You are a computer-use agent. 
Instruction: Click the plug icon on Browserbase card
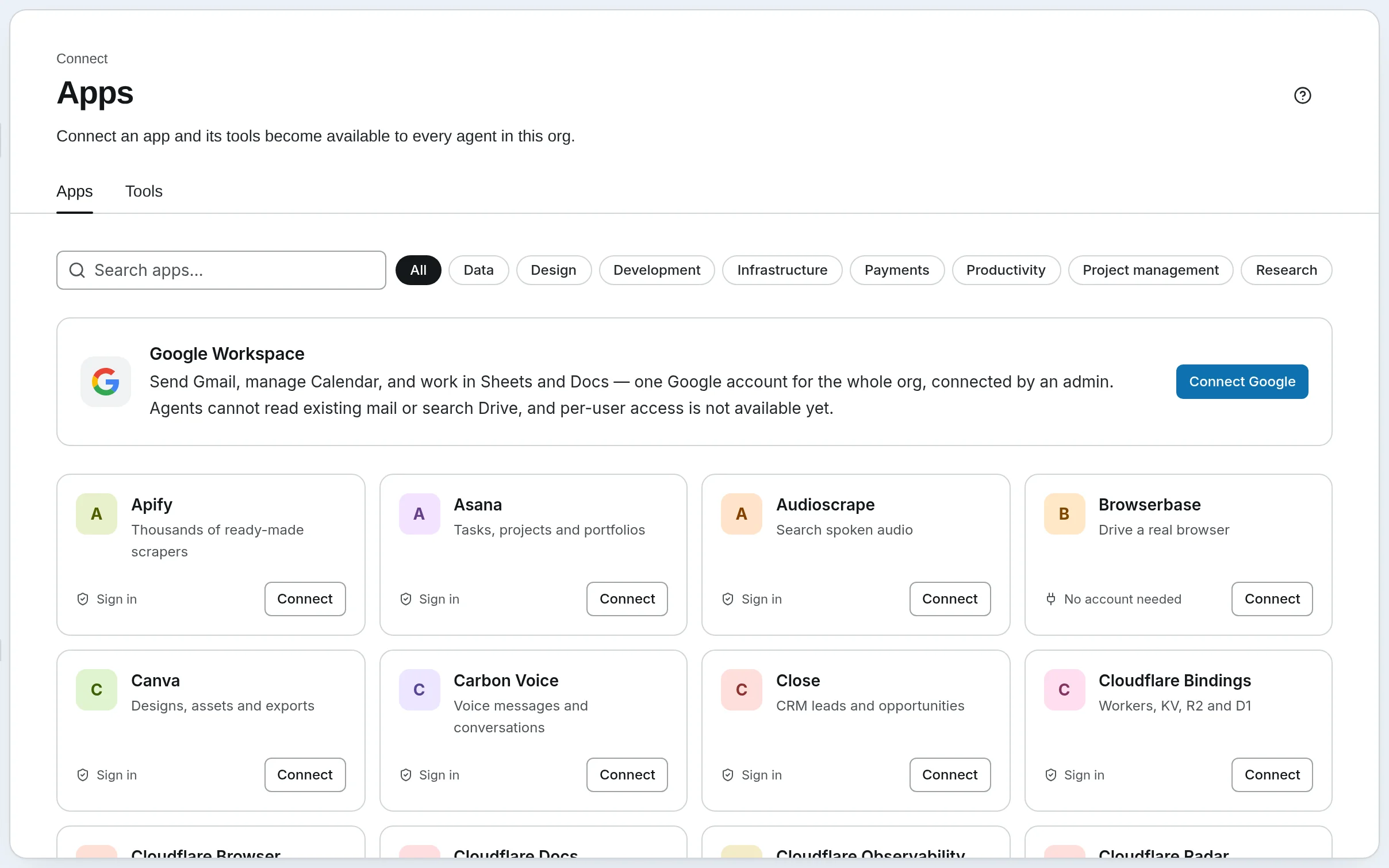coord(1051,599)
